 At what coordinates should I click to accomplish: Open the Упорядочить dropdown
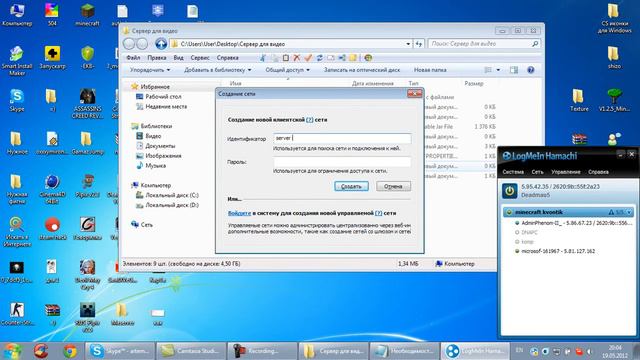coord(150,70)
